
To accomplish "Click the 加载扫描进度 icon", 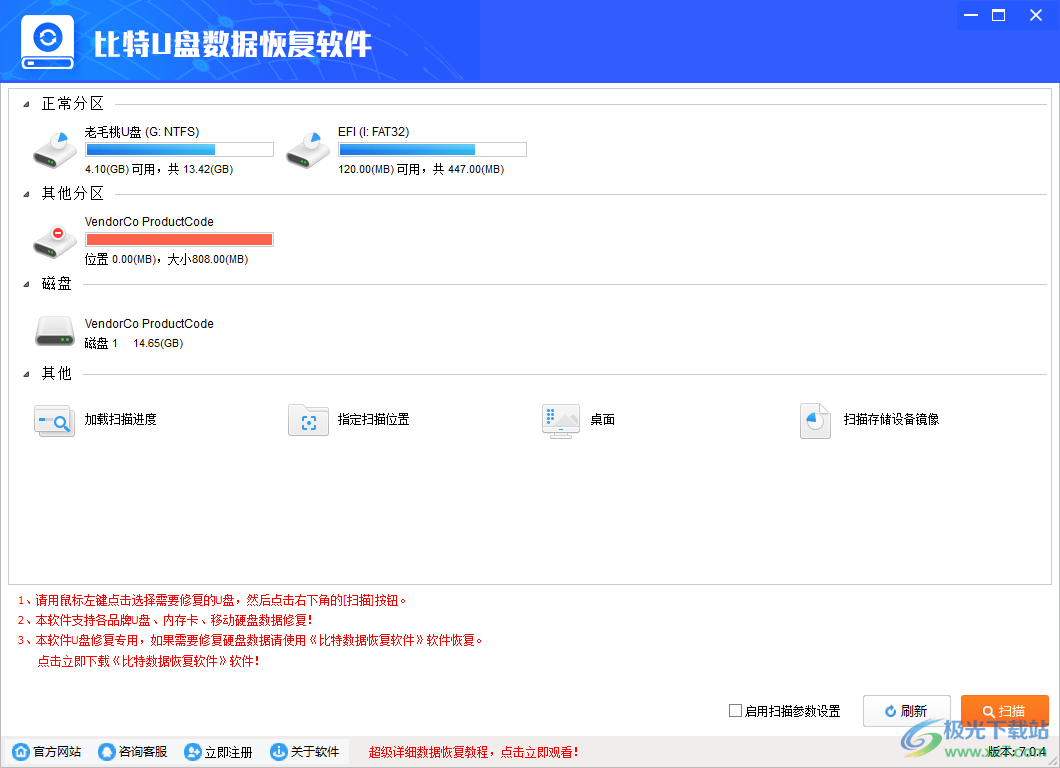I will point(55,421).
